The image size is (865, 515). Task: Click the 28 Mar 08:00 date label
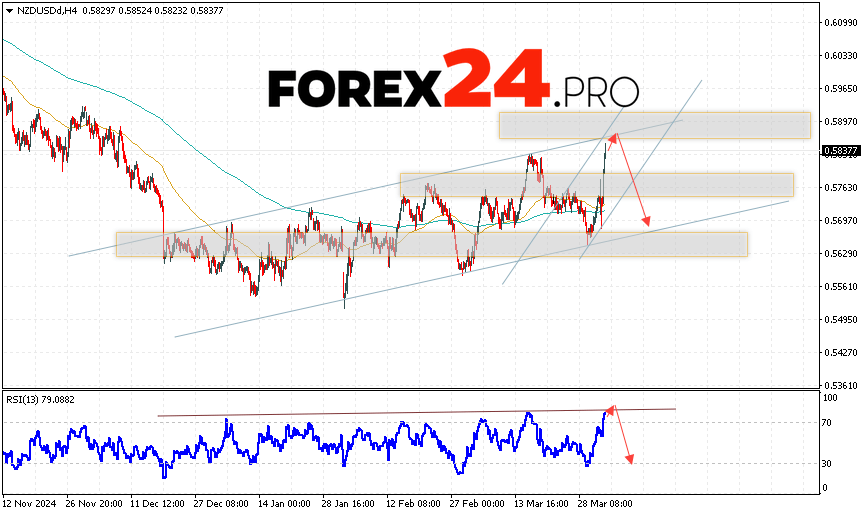point(605,505)
